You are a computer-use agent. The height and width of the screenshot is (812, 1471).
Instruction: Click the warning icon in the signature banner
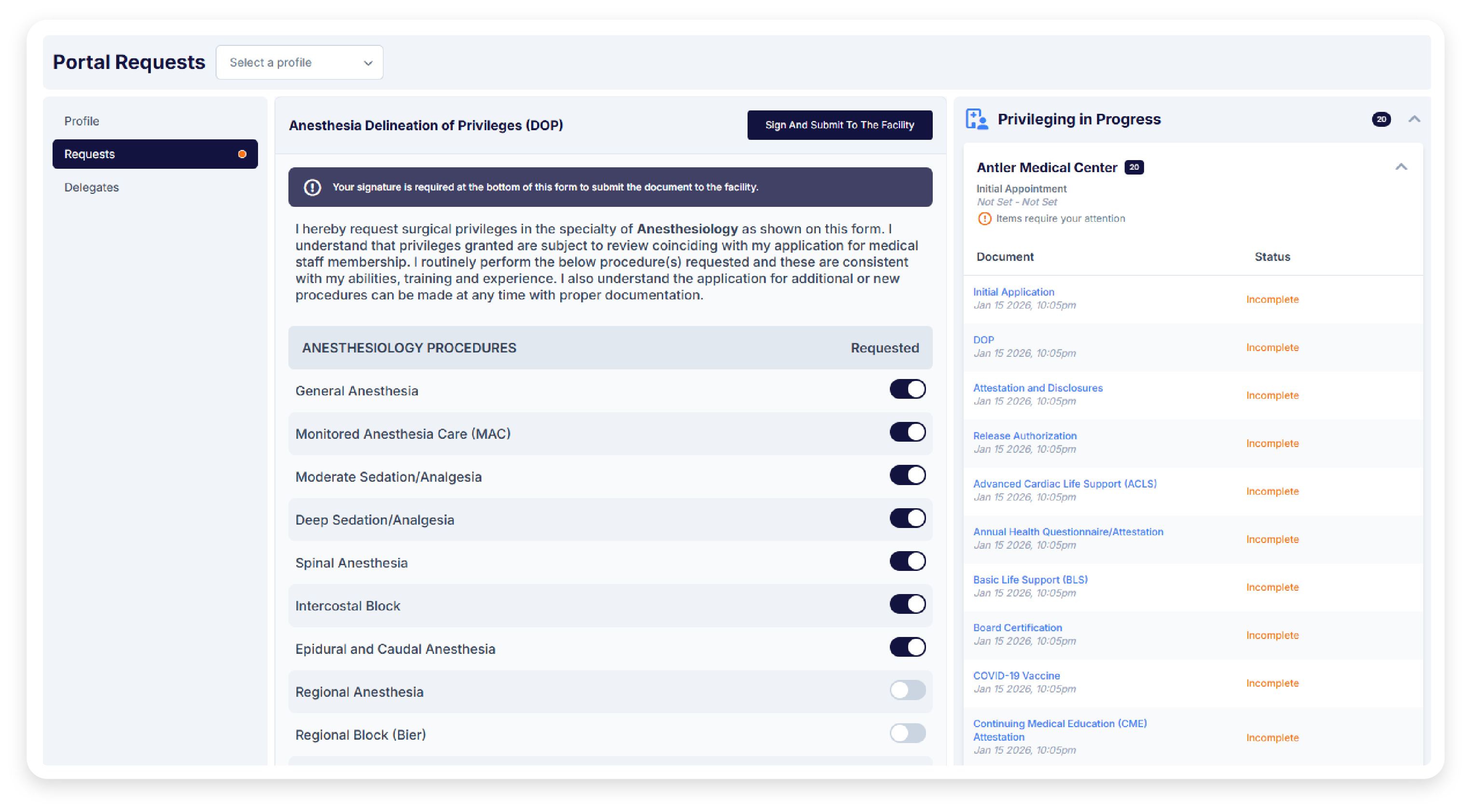coord(312,187)
